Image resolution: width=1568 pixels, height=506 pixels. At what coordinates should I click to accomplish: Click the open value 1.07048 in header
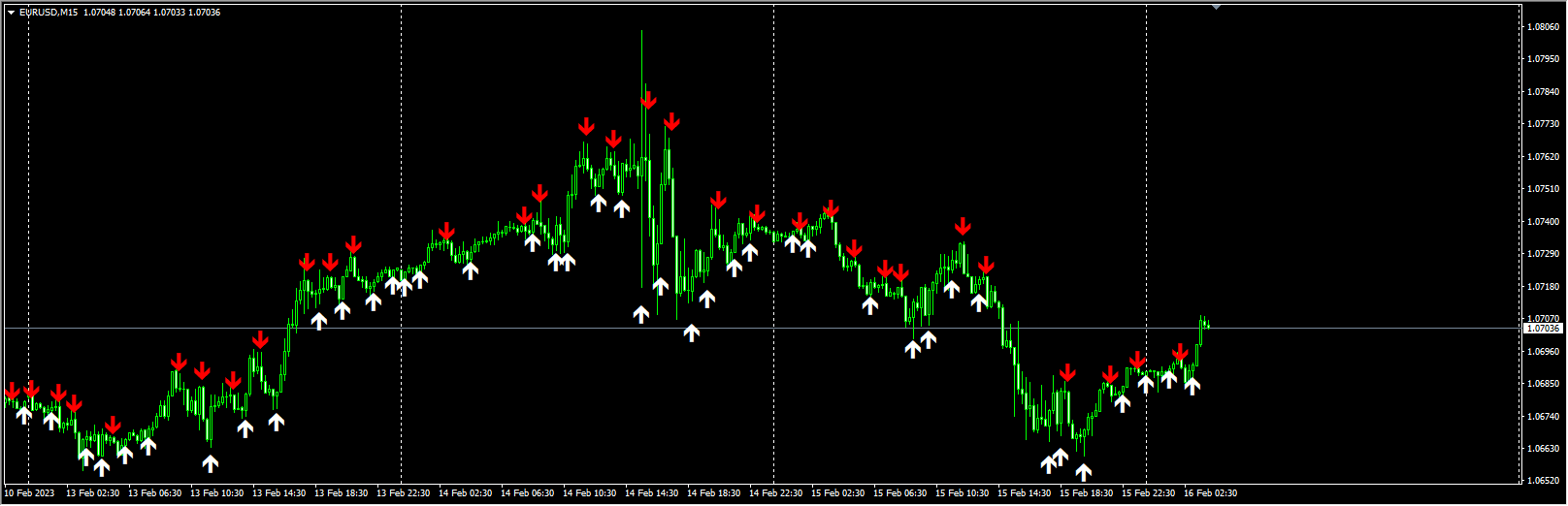[x=100, y=13]
